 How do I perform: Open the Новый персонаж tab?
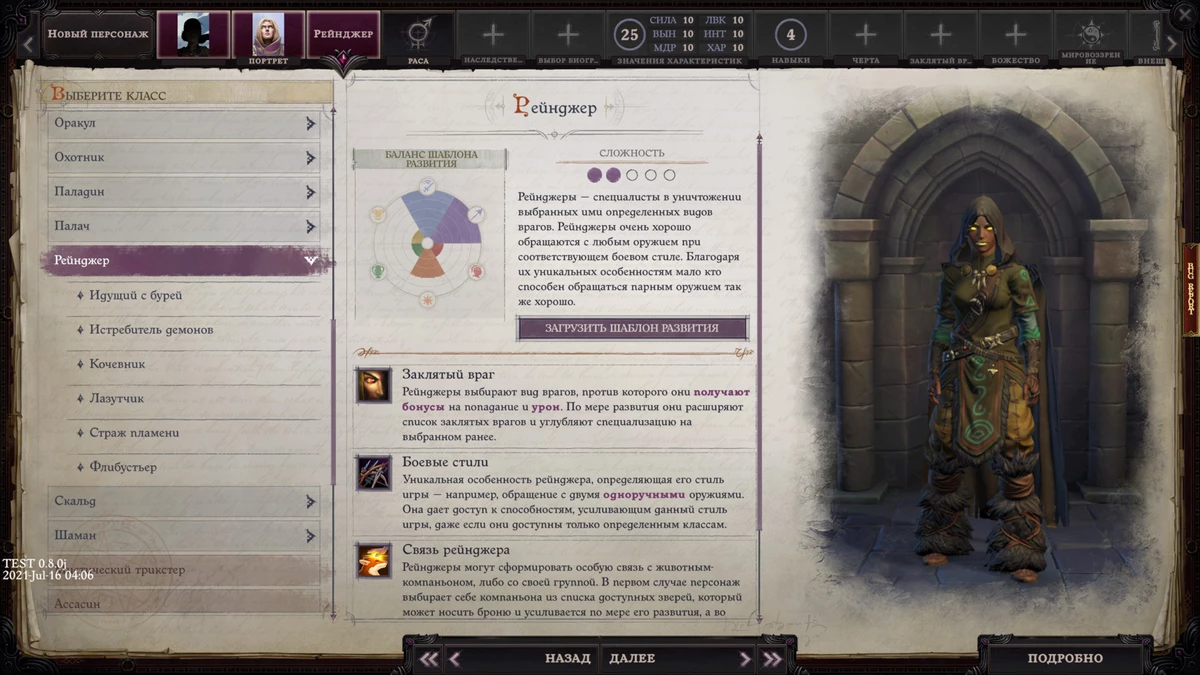pos(98,33)
